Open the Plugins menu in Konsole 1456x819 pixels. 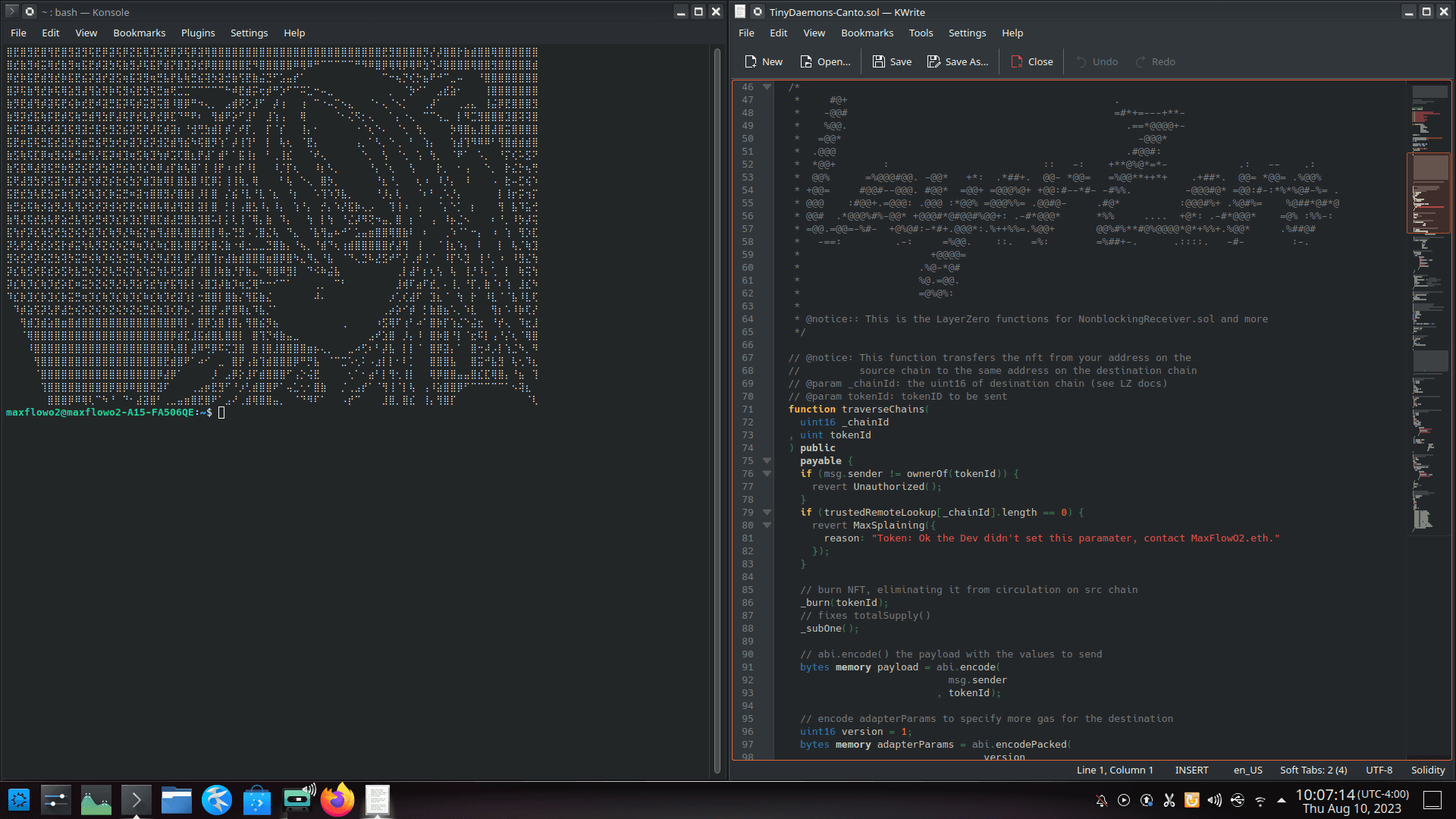point(198,33)
